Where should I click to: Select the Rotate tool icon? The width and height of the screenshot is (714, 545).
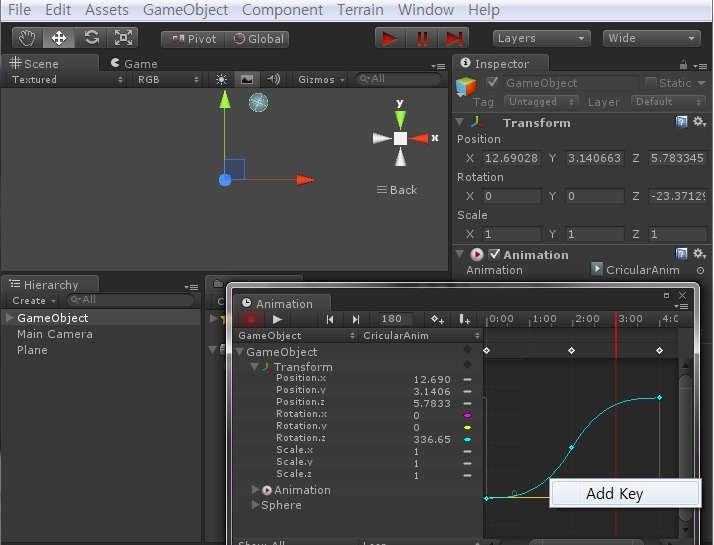[92, 38]
